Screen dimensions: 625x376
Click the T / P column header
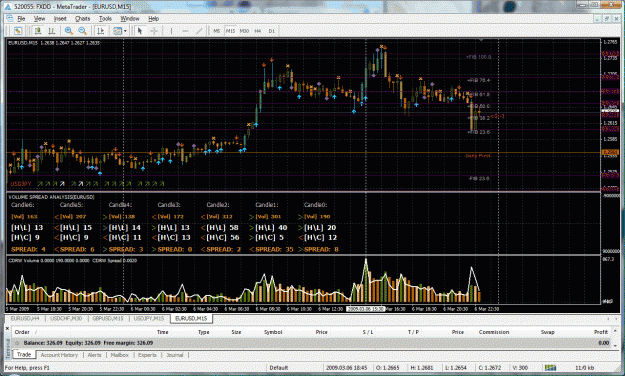click(x=413, y=332)
